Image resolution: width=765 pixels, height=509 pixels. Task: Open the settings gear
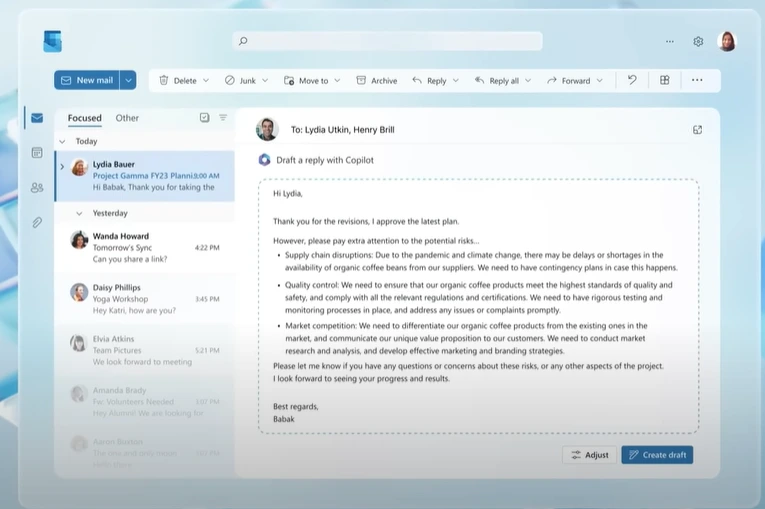click(x=698, y=41)
